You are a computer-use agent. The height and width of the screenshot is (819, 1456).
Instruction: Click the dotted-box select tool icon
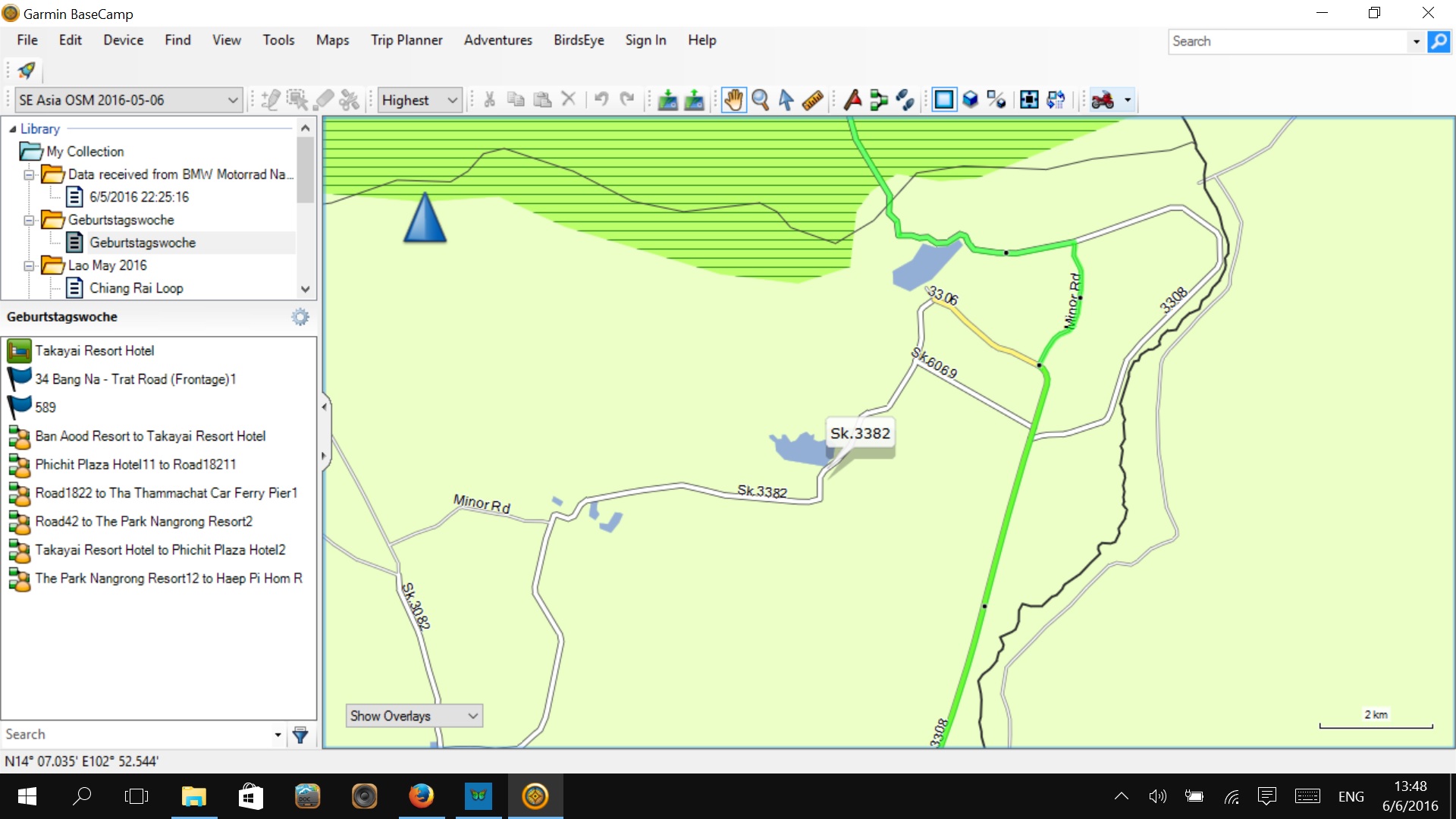(297, 100)
